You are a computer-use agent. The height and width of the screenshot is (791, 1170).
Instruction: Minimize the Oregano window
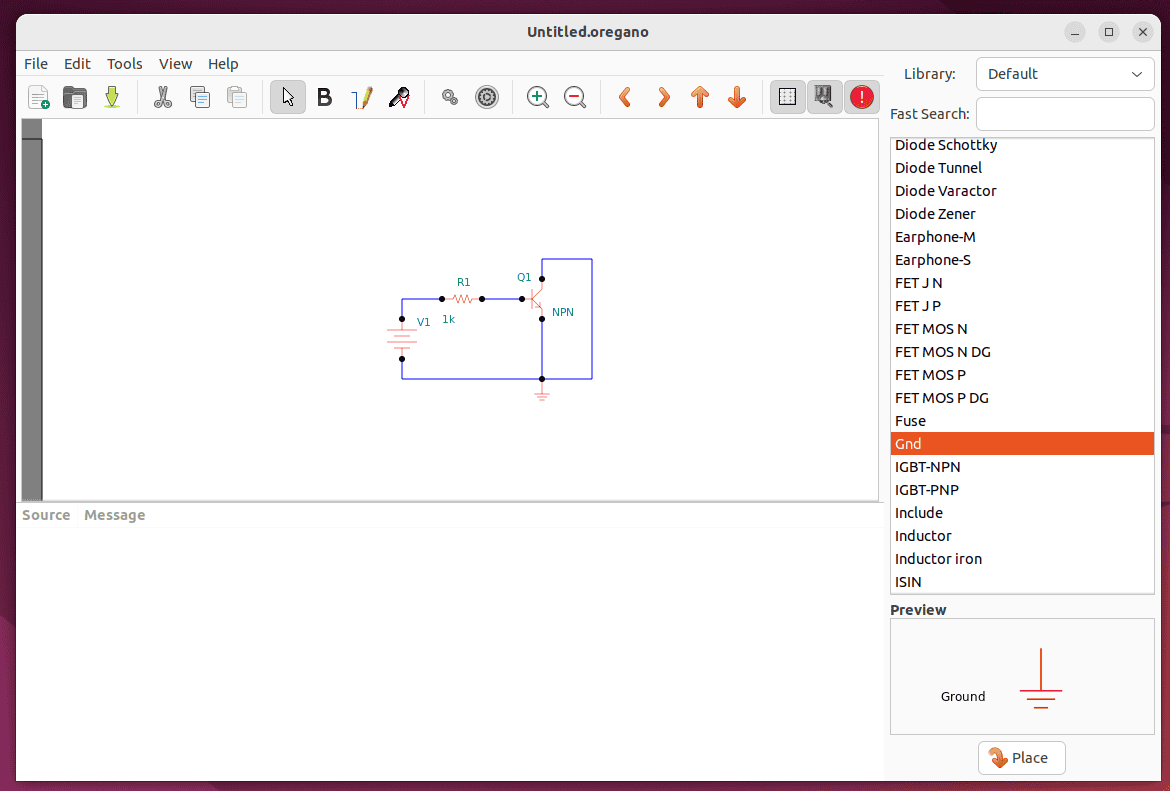[1074, 32]
